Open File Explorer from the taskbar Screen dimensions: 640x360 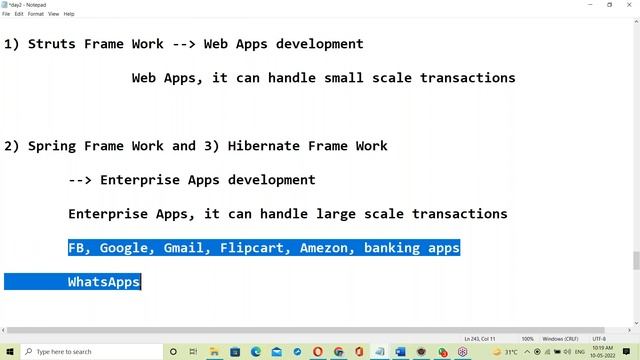click(x=214, y=351)
